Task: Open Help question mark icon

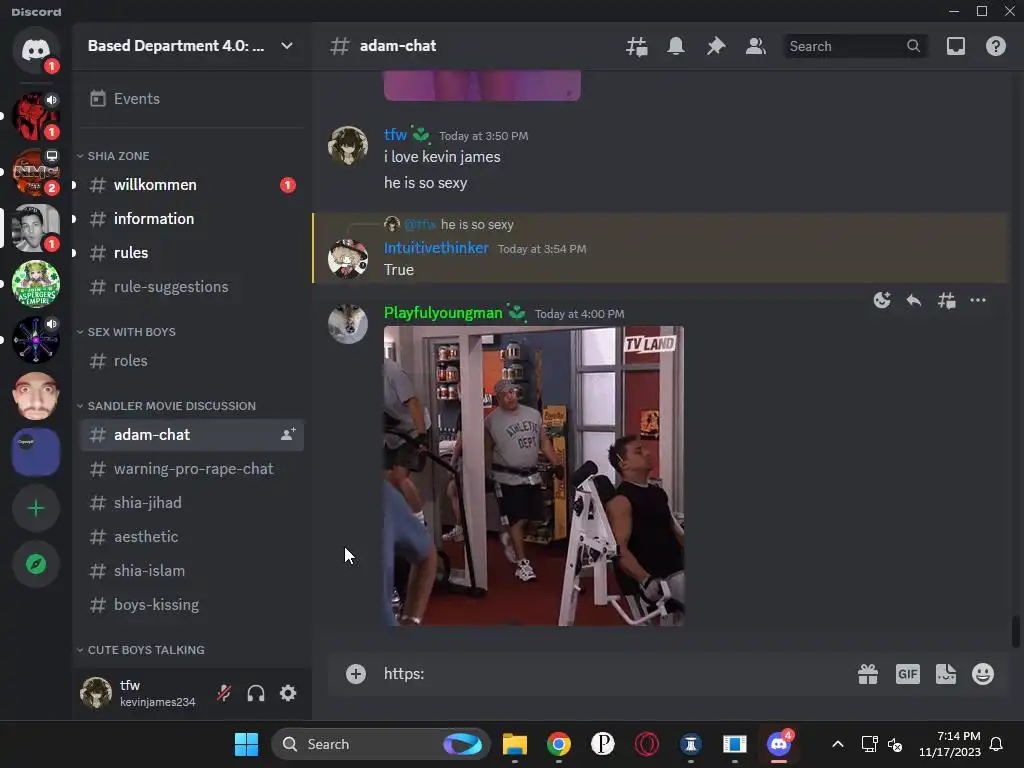Action: tap(996, 46)
